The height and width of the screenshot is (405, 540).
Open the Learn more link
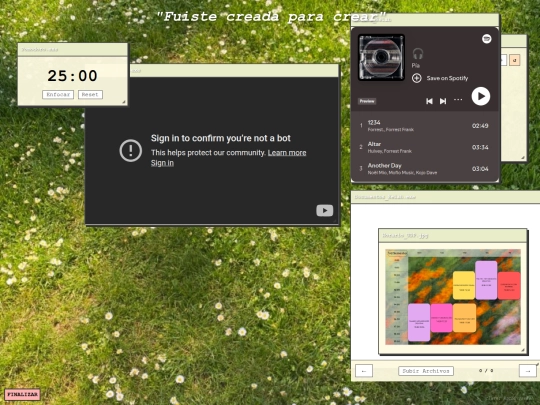tap(287, 153)
